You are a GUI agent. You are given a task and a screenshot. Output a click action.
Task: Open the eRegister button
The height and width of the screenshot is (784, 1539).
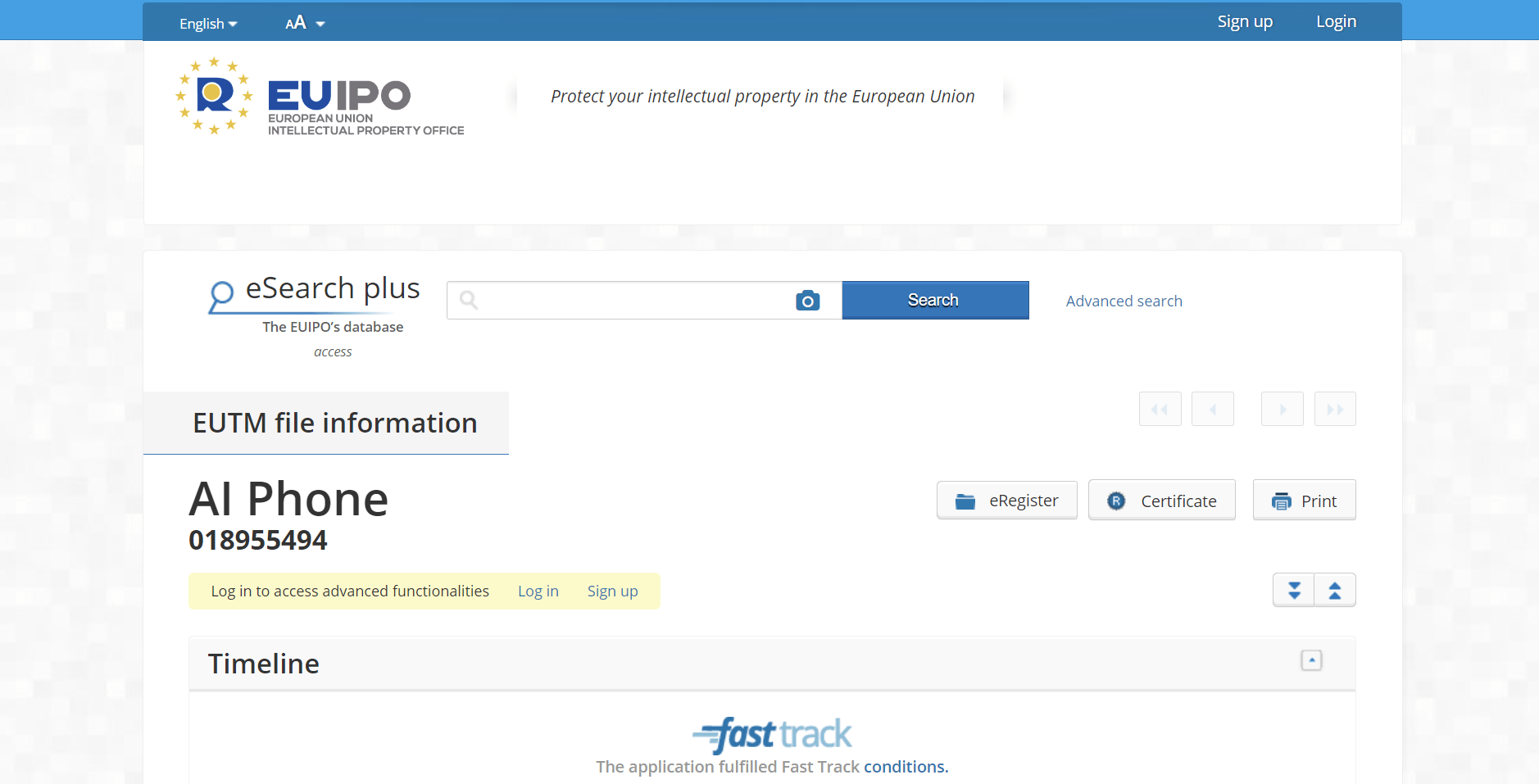coord(1007,501)
